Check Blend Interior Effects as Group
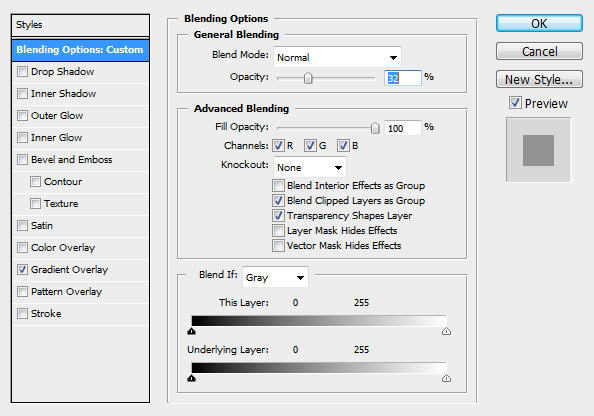Image resolution: width=594 pixels, height=416 pixels. pyautogui.click(x=278, y=186)
